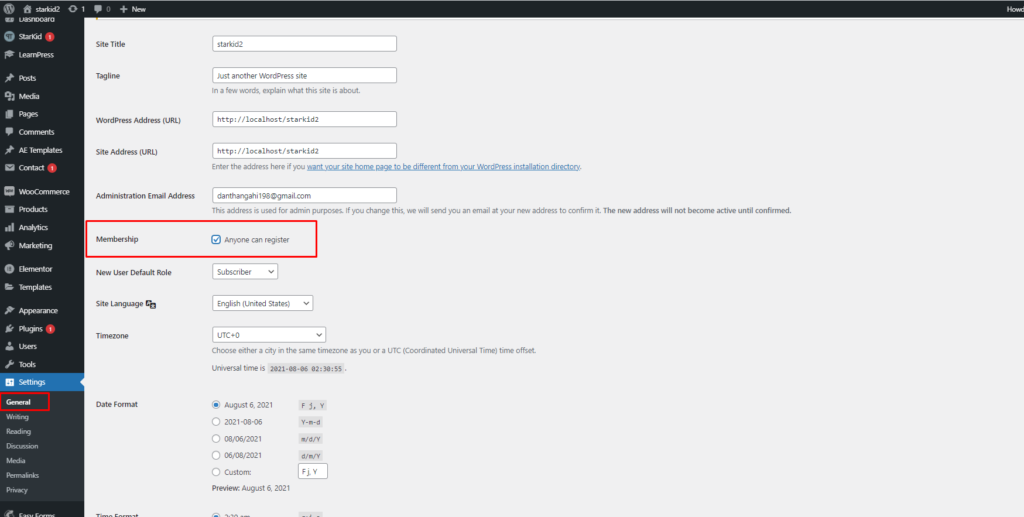Click the LearnPress graduation cap icon
Viewport: 1024px width, 517px height.
tap(9, 55)
